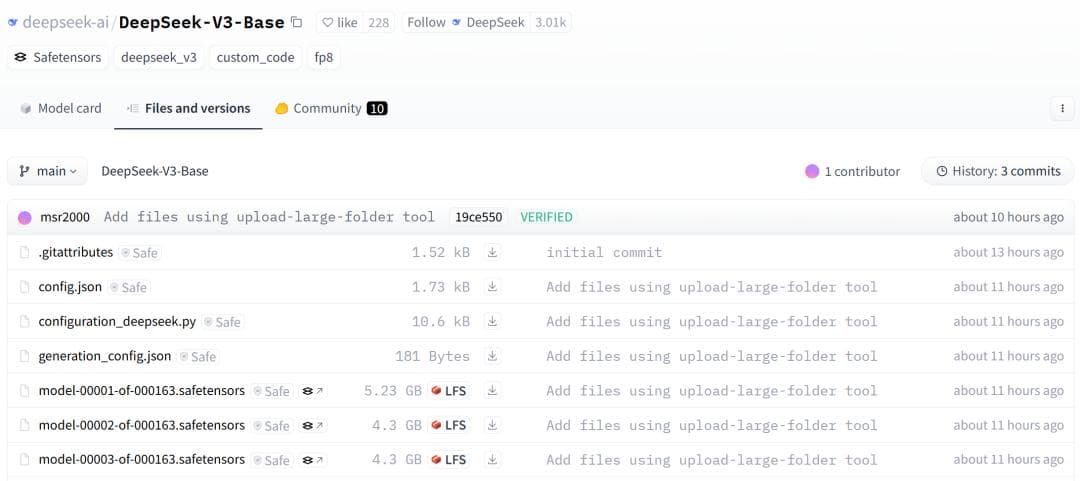Download model-00001-of-000163.safetensors file

(492, 391)
